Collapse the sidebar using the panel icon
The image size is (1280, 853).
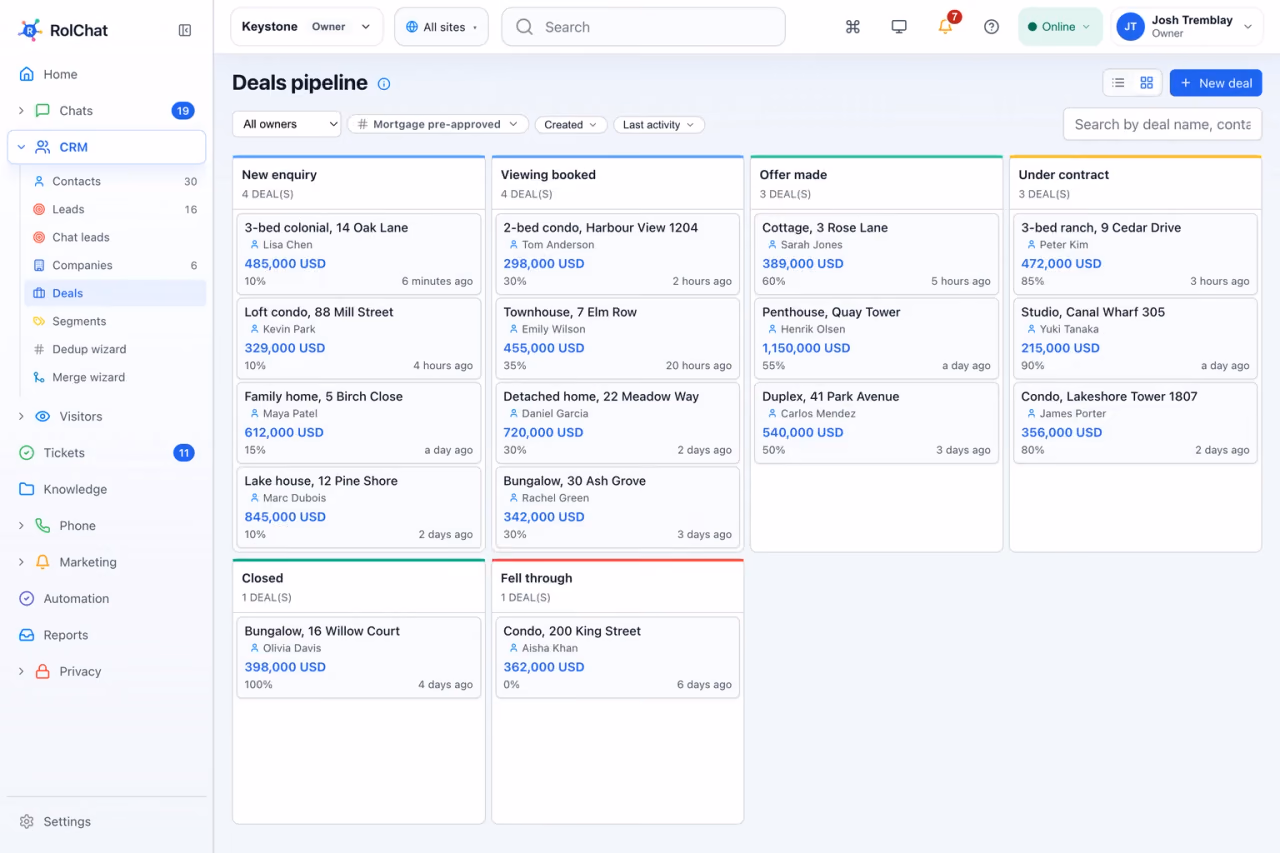[x=185, y=30]
